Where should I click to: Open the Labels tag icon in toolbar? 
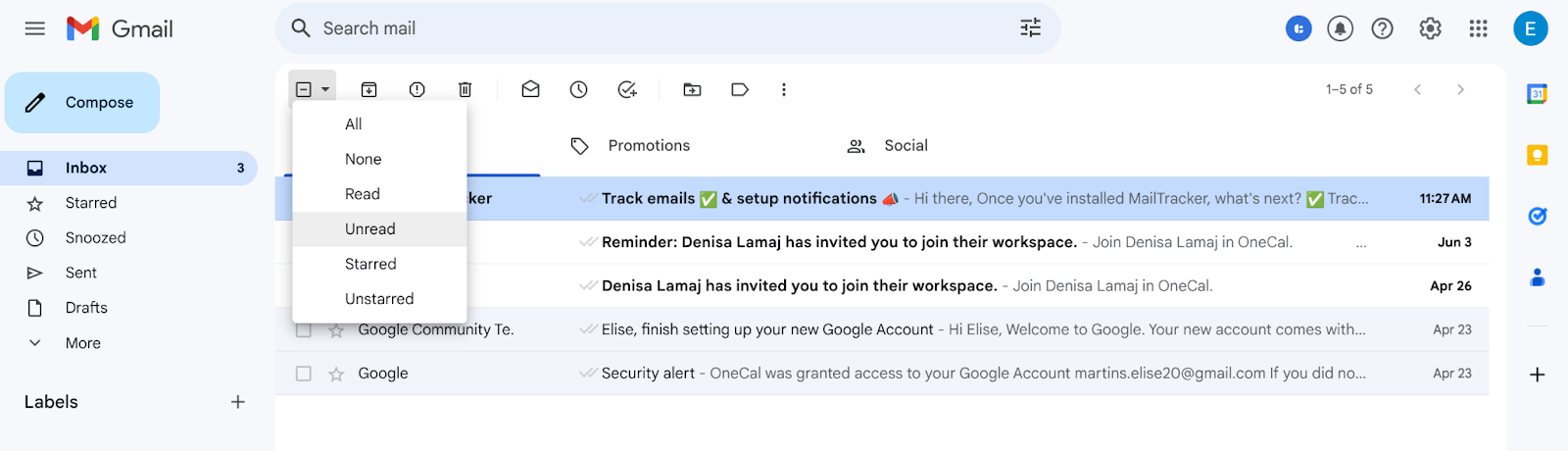(740, 89)
